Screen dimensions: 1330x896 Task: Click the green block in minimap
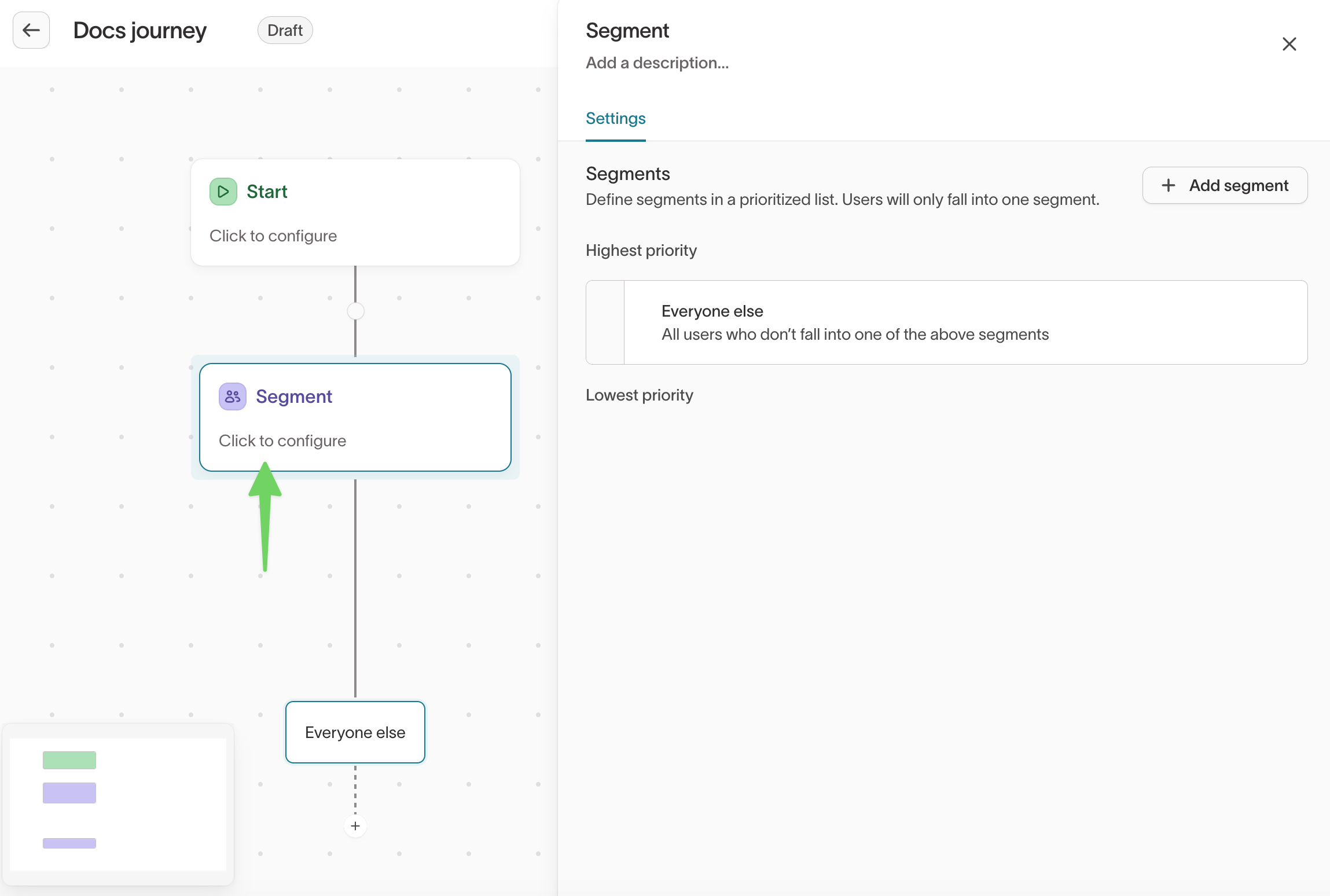69,760
